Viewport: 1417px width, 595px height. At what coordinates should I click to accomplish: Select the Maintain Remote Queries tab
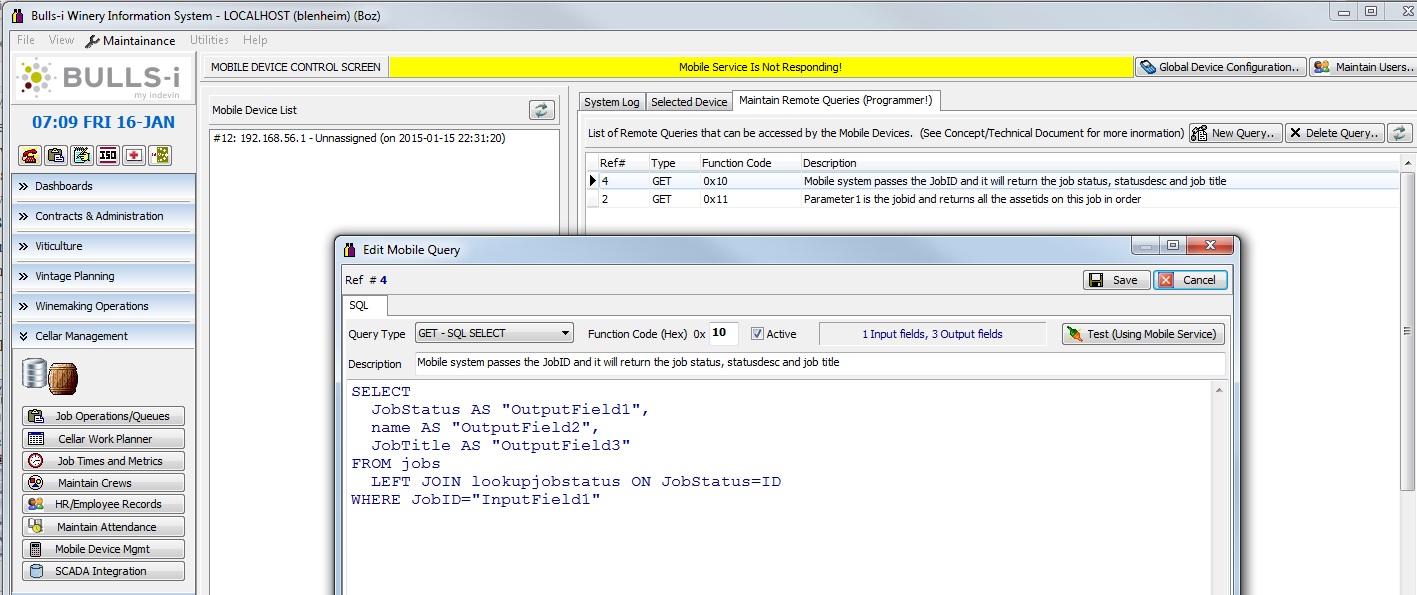click(836, 100)
